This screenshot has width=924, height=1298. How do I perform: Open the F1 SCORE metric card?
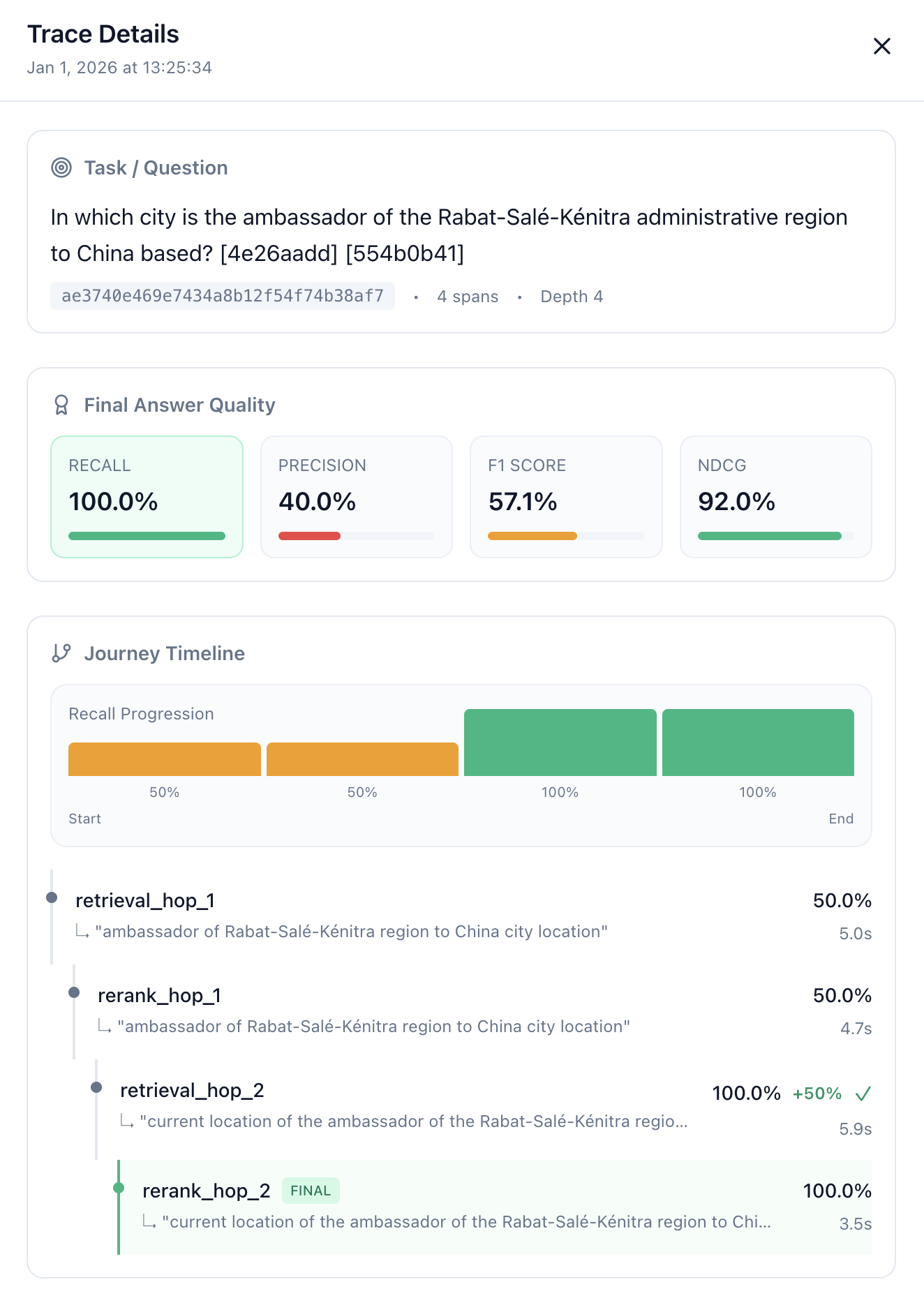[x=566, y=497]
